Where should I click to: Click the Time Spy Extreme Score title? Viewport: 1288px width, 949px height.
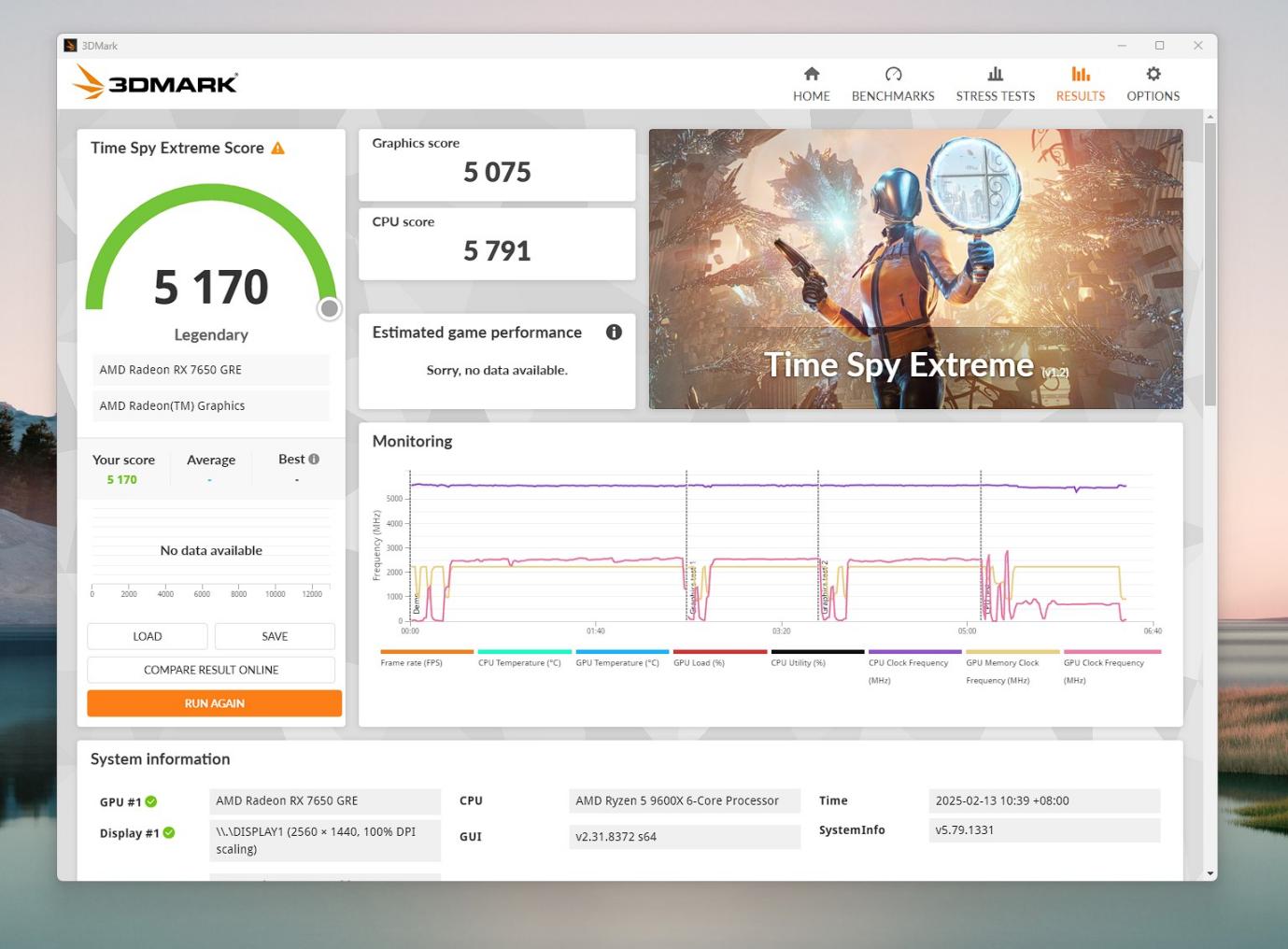pos(177,148)
